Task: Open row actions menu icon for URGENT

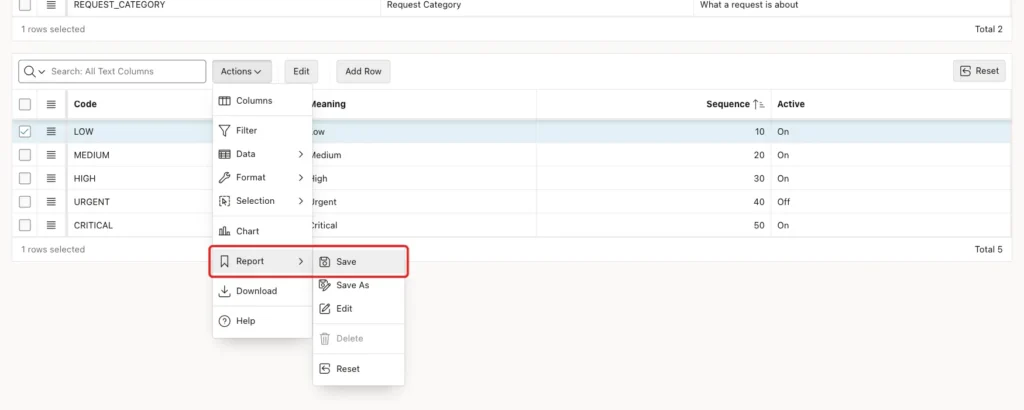Action: point(52,202)
